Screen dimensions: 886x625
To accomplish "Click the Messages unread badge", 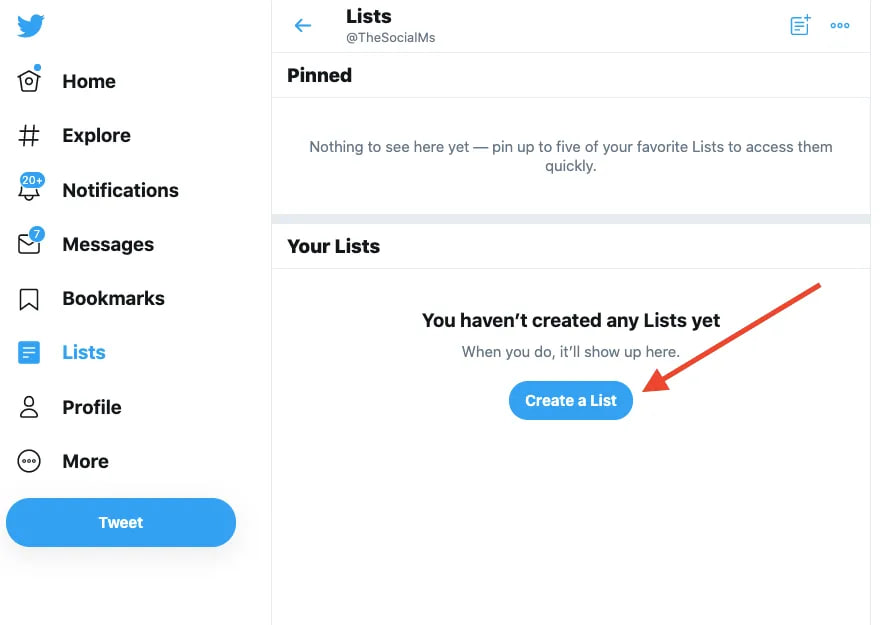I will coord(37,234).
